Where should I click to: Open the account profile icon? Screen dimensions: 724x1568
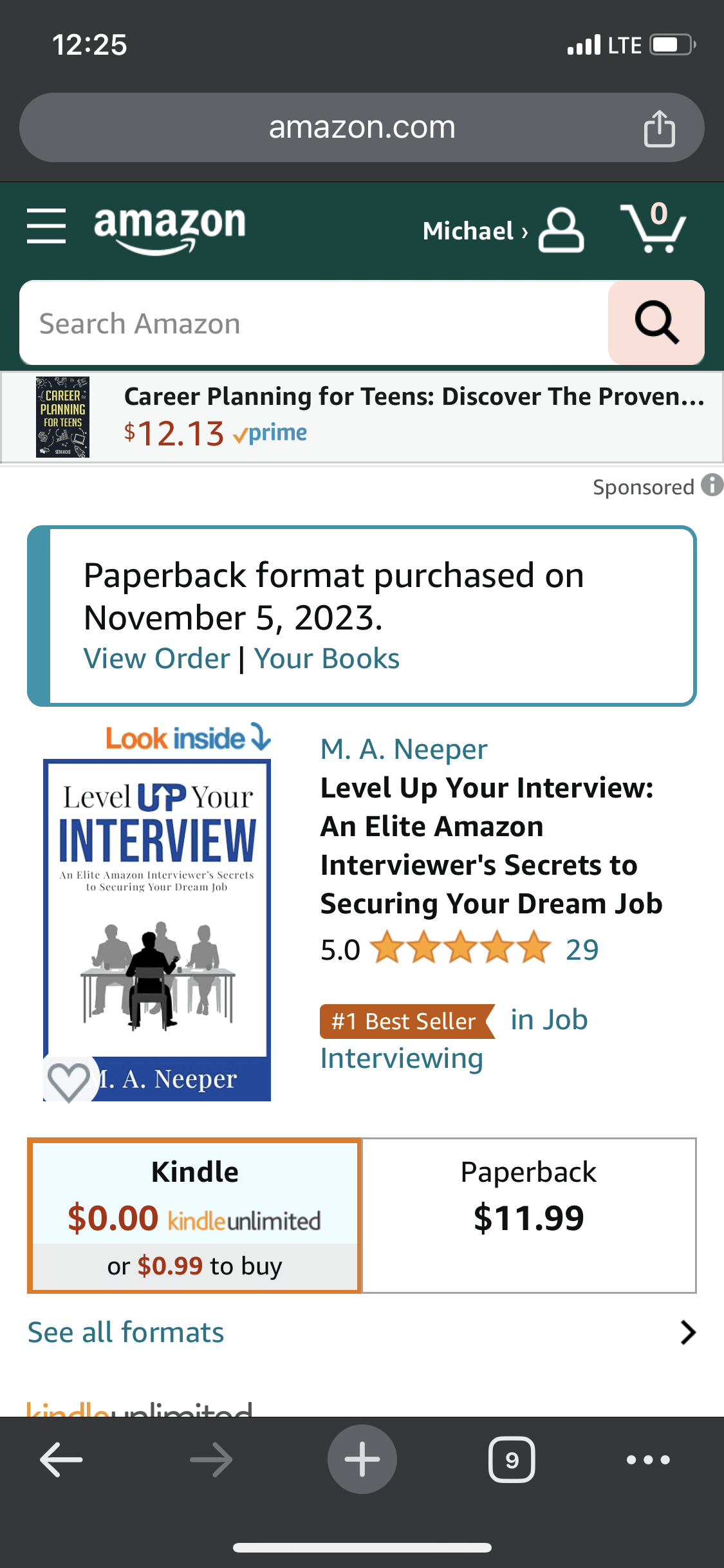561,230
